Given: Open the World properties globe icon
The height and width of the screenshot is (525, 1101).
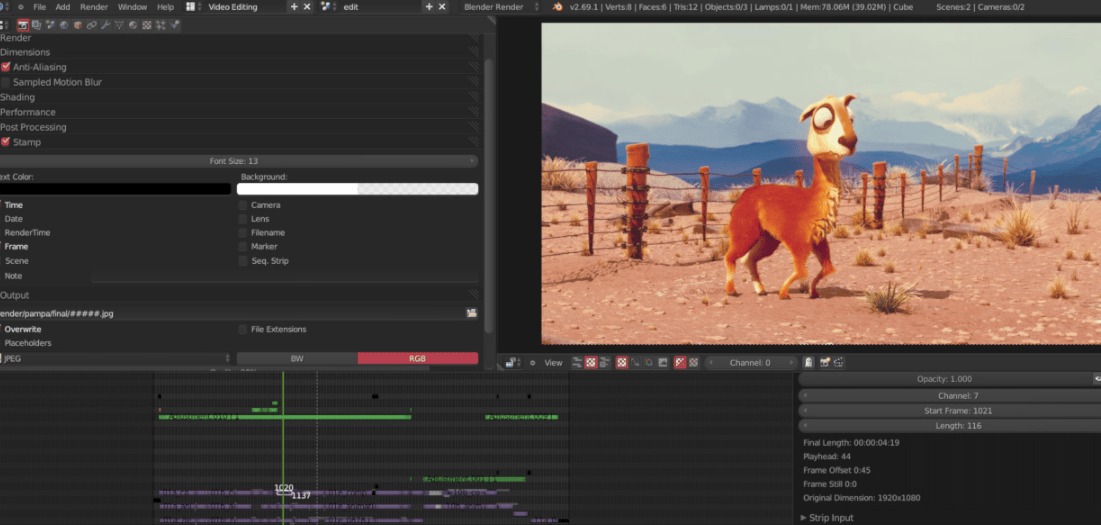Looking at the screenshot, I should coord(64,25).
